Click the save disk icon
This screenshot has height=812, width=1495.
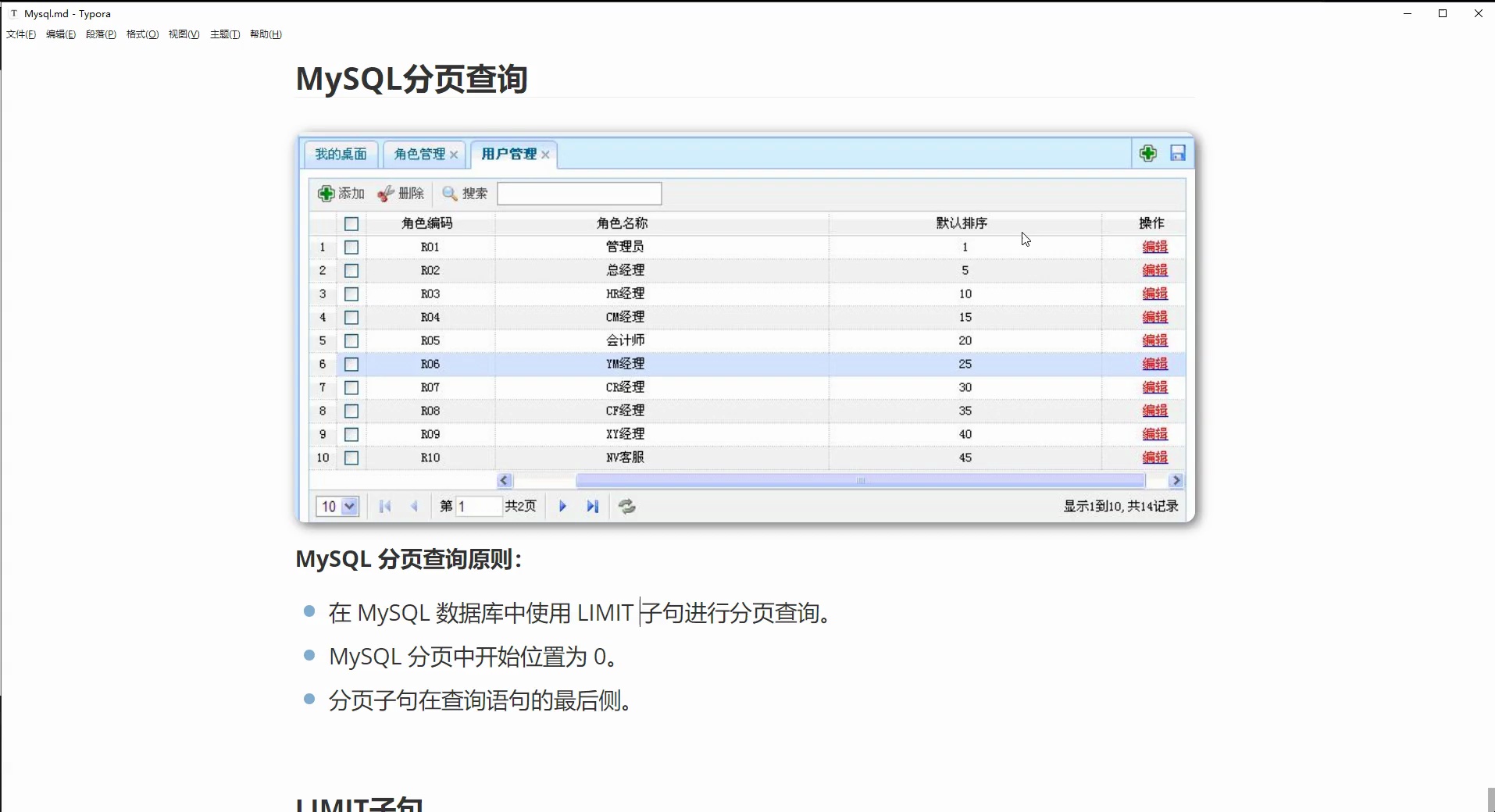[1178, 153]
